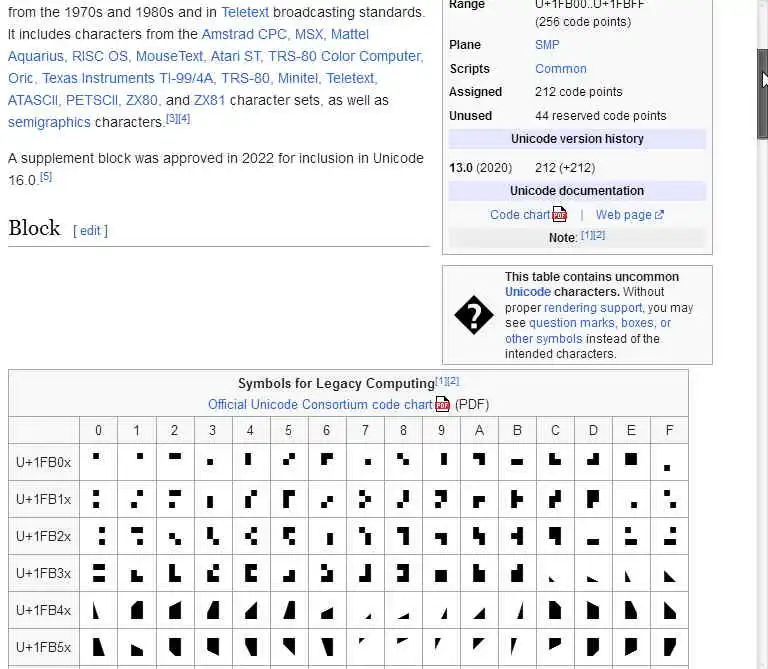
Task: Open the Teletext link
Action: point(245,12)
